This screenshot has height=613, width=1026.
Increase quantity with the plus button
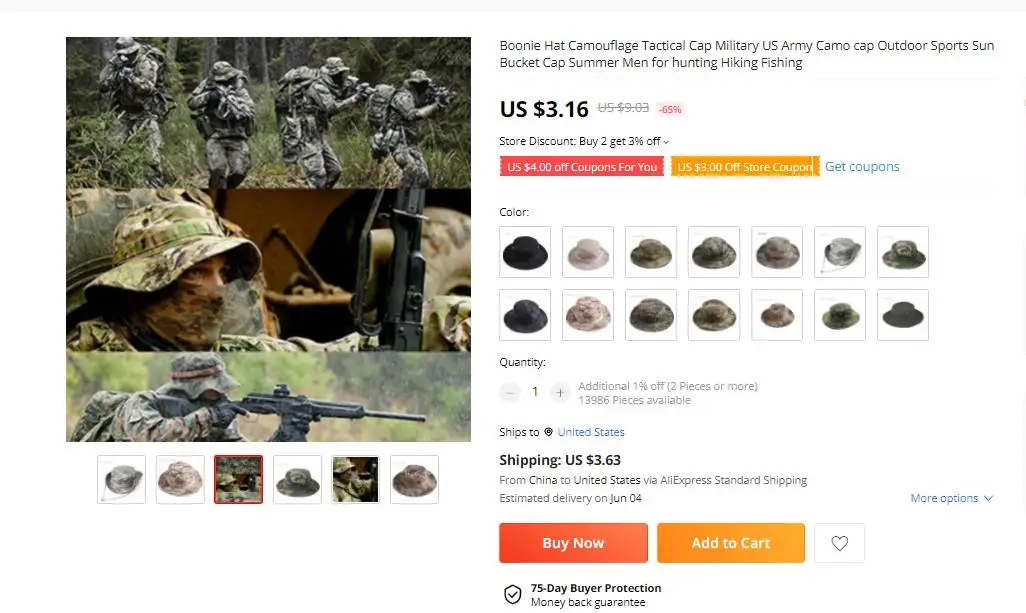click(x=560, y=393)
